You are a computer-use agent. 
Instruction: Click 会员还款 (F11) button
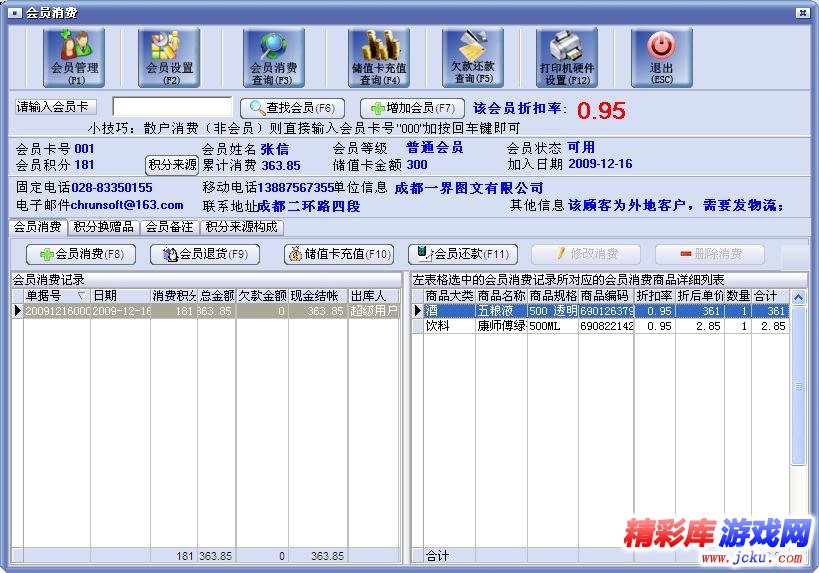click(x=463, y=254)
